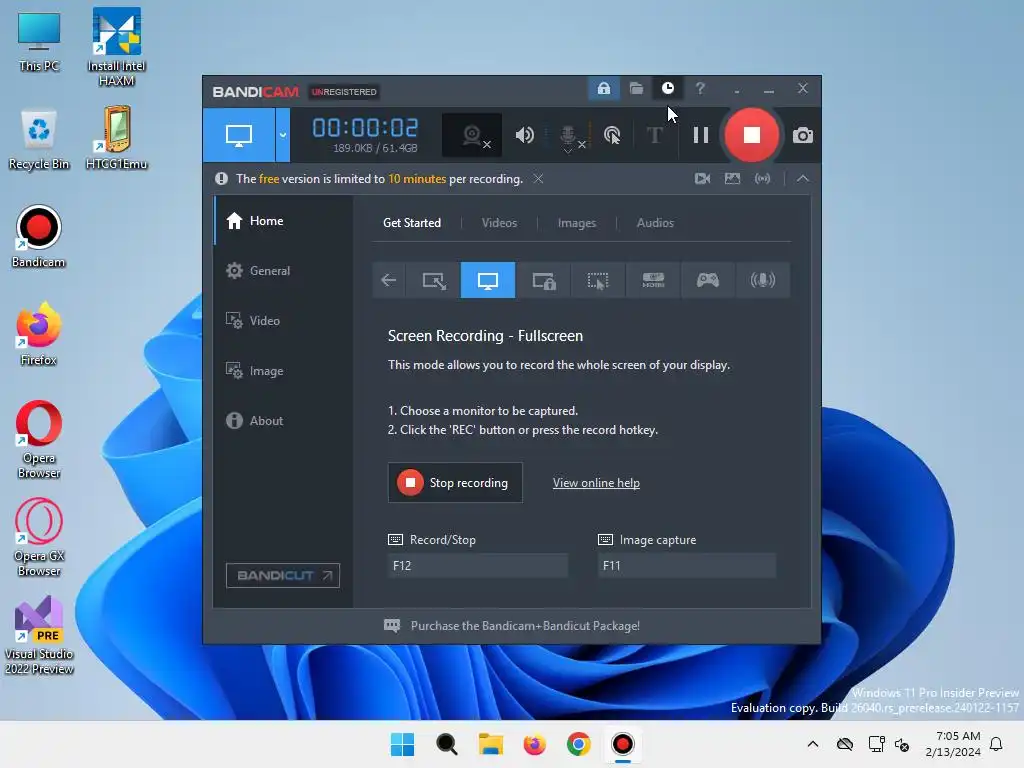Image resolution: width=1024 pixels, height=768 pixels.
Task: Open the Bandicam desktop shortcut
Action: pyautogui.click(x=39, y=236)
